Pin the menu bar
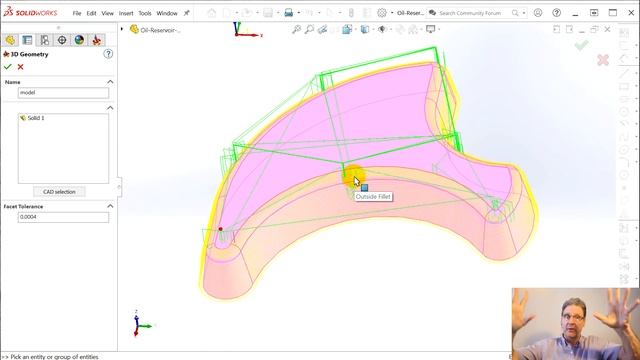 pyautogui.click(x=187, y=13)
